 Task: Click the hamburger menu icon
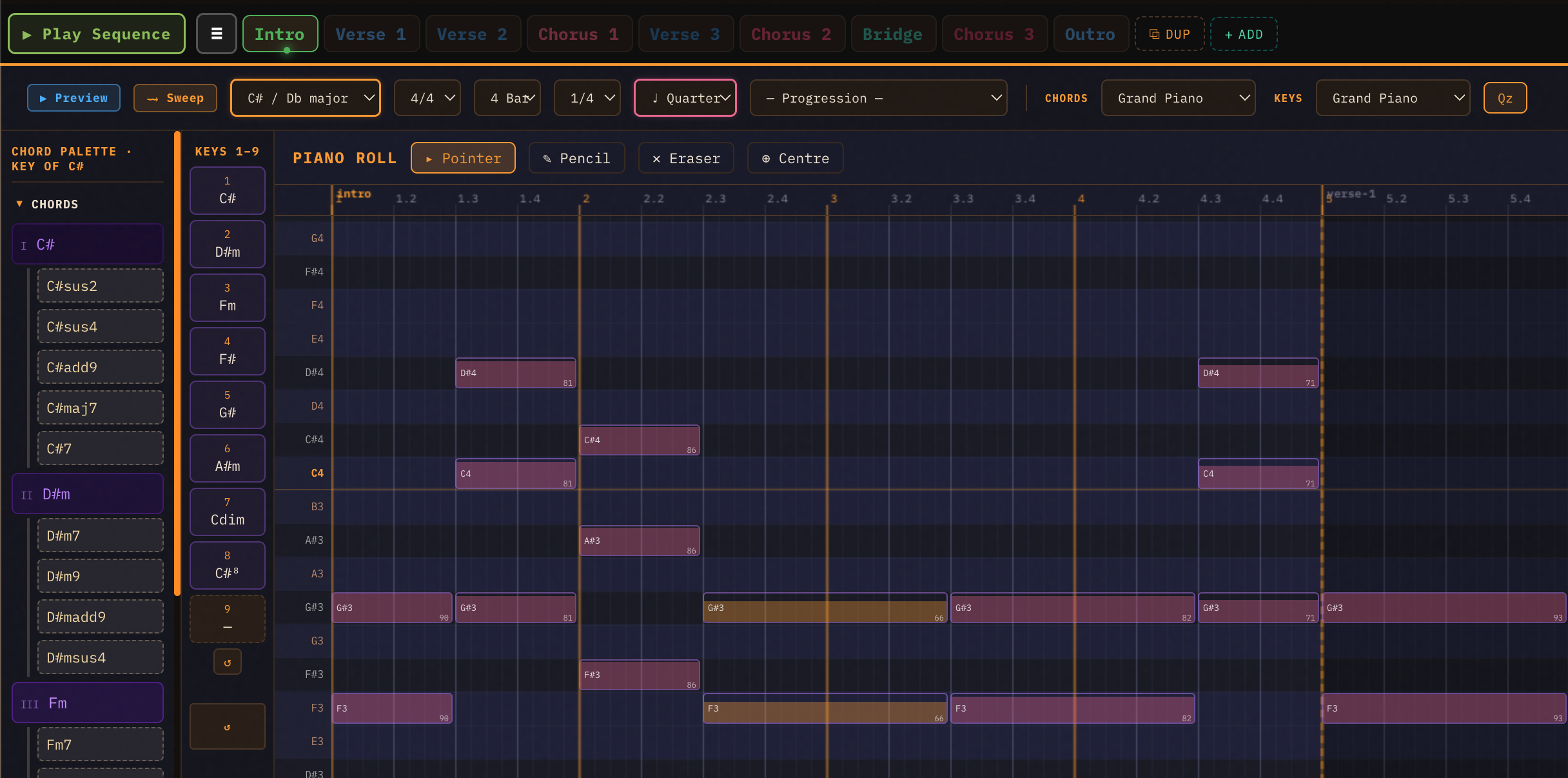click(x=217, y=34)
